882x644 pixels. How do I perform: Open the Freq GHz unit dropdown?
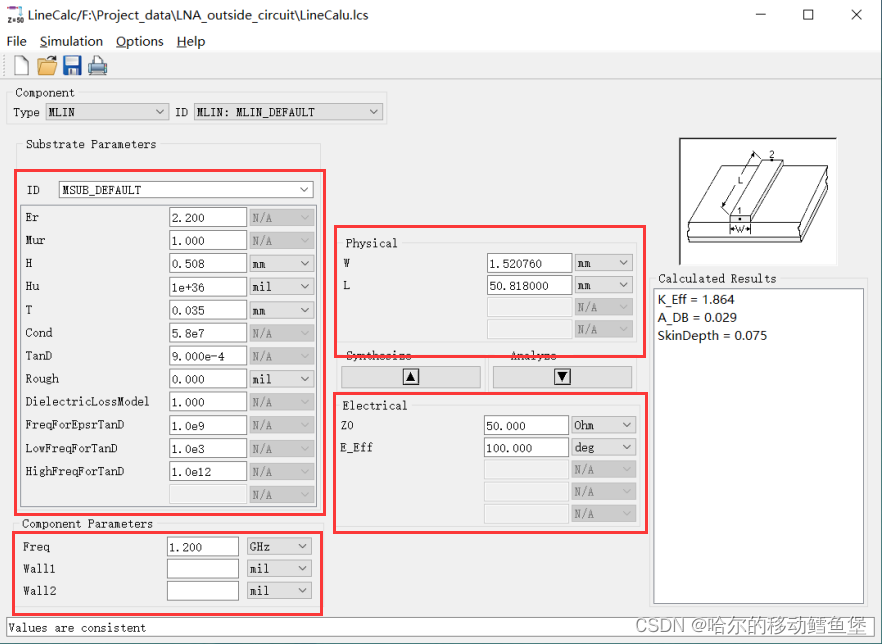[279, 546]
